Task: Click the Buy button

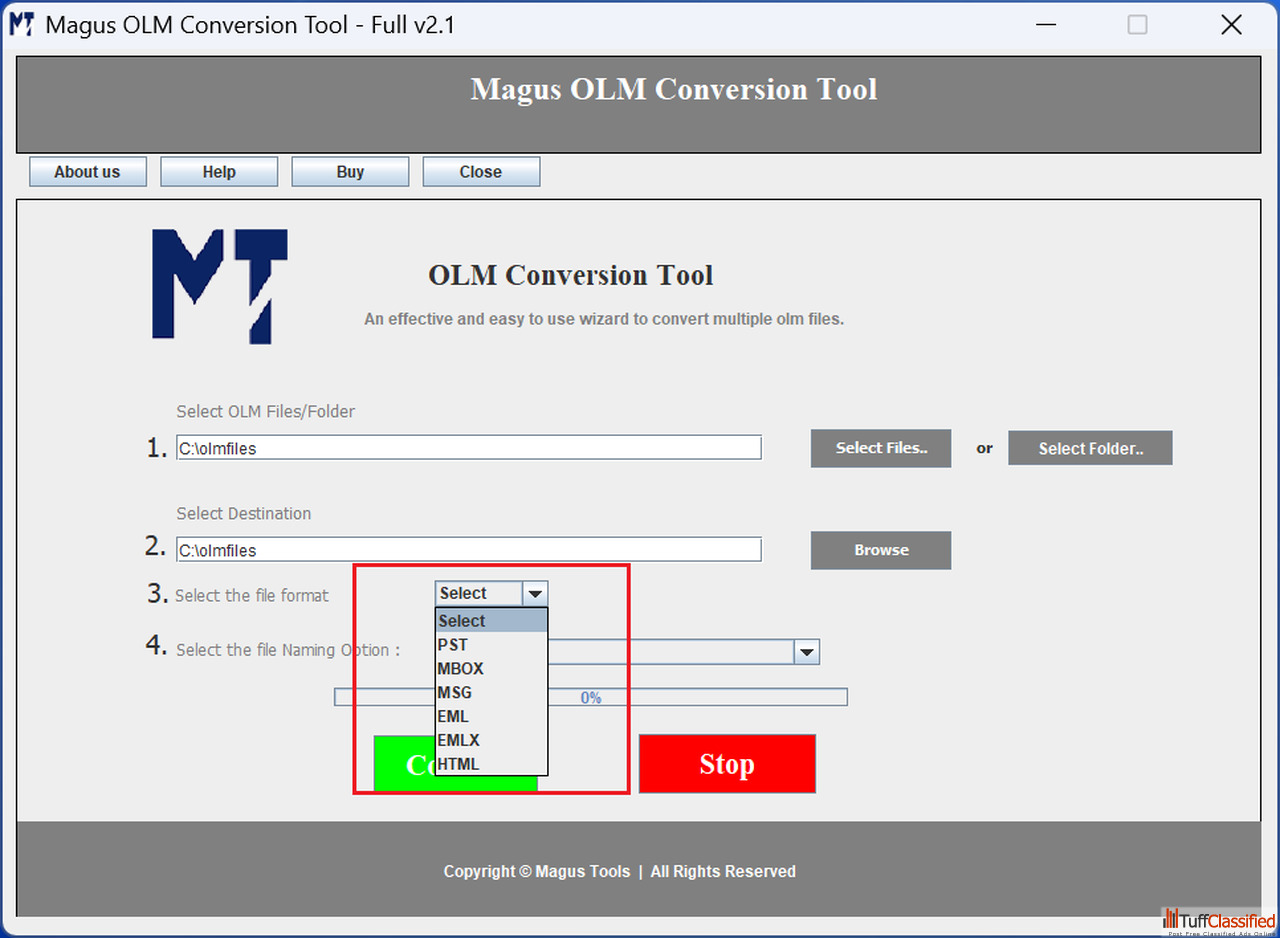Action: click(350, 172)
